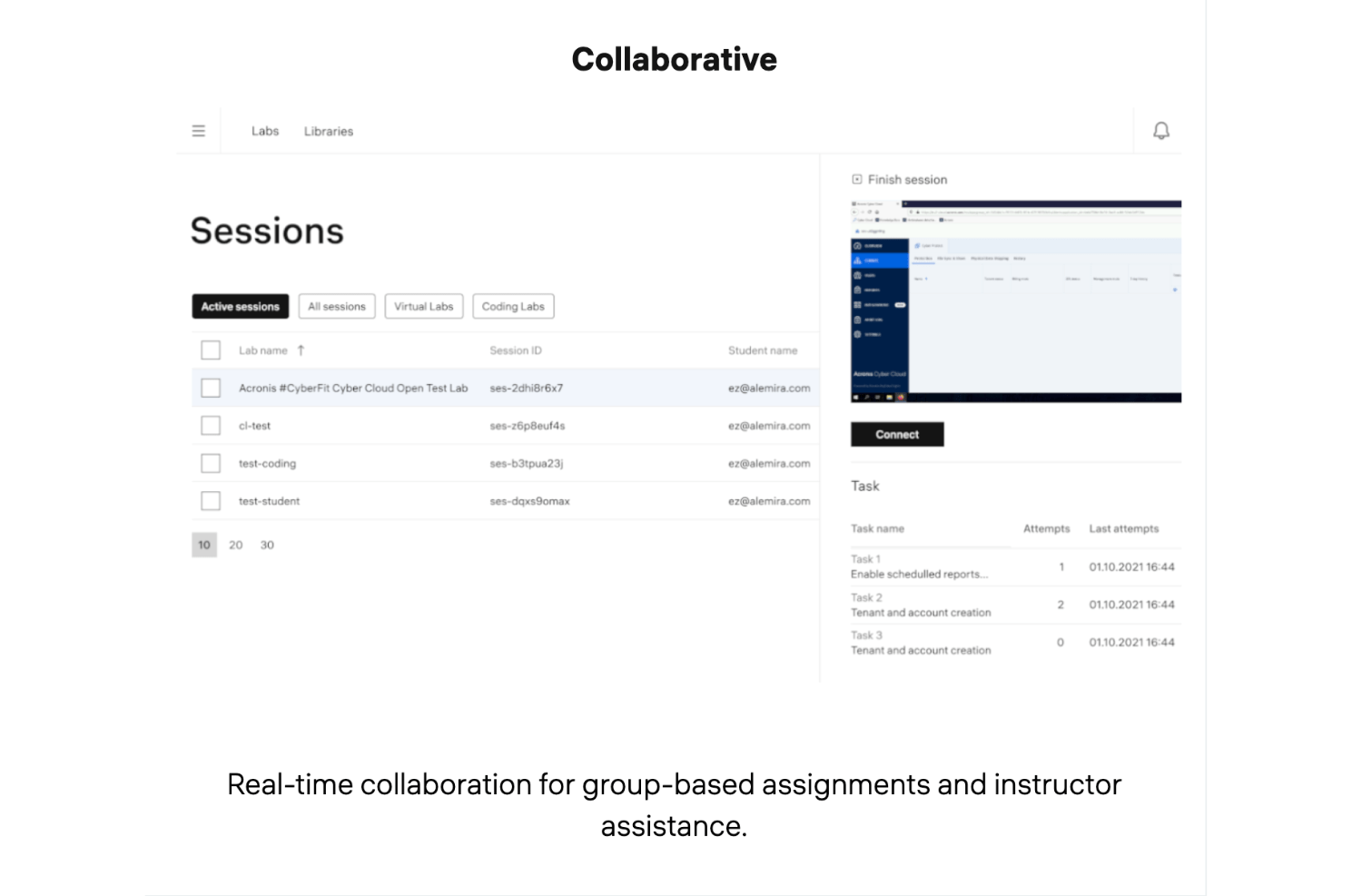
Task: Open the Labs menu item
Action: 265,131
